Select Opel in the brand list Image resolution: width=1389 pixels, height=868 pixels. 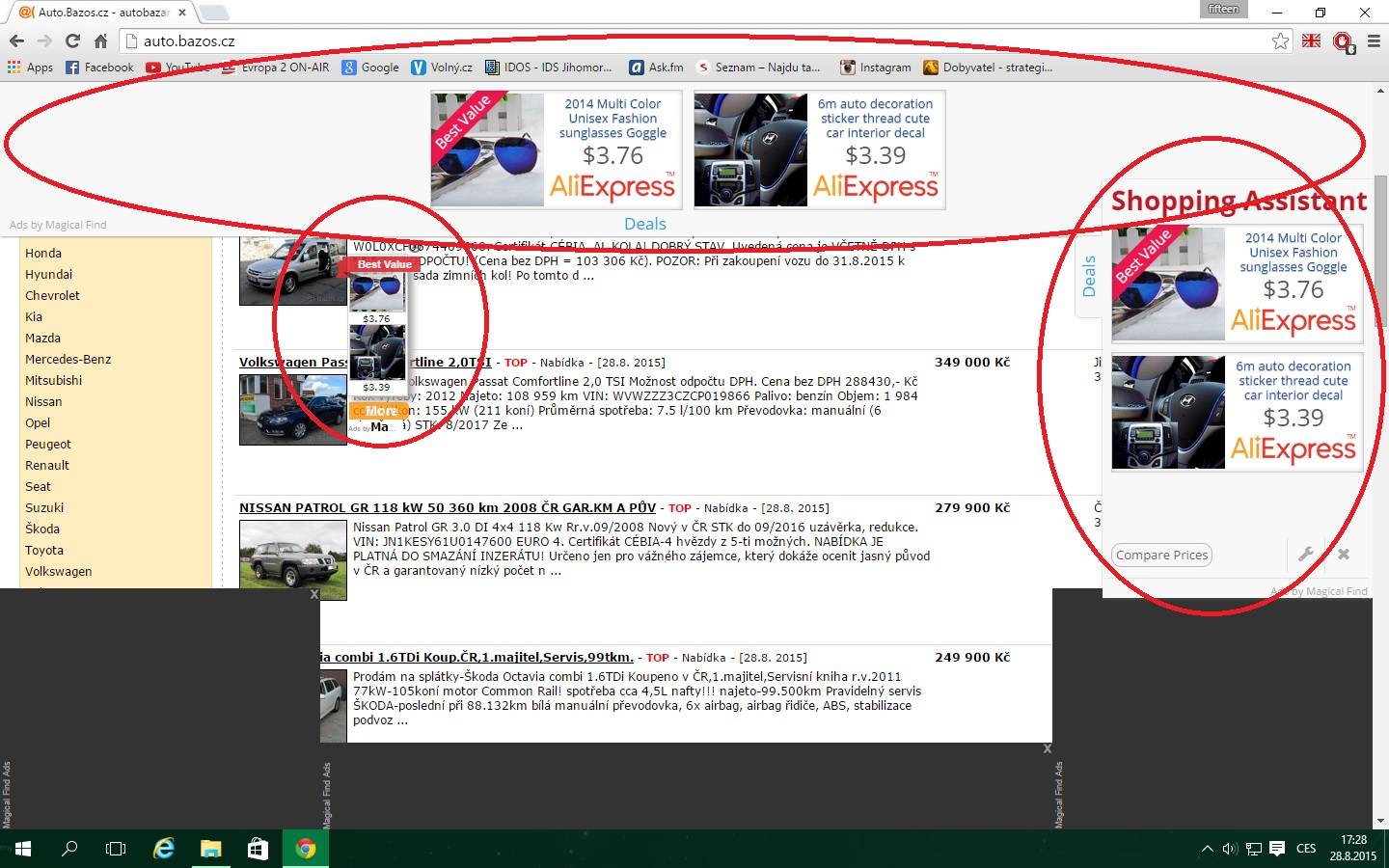point(38,422)
